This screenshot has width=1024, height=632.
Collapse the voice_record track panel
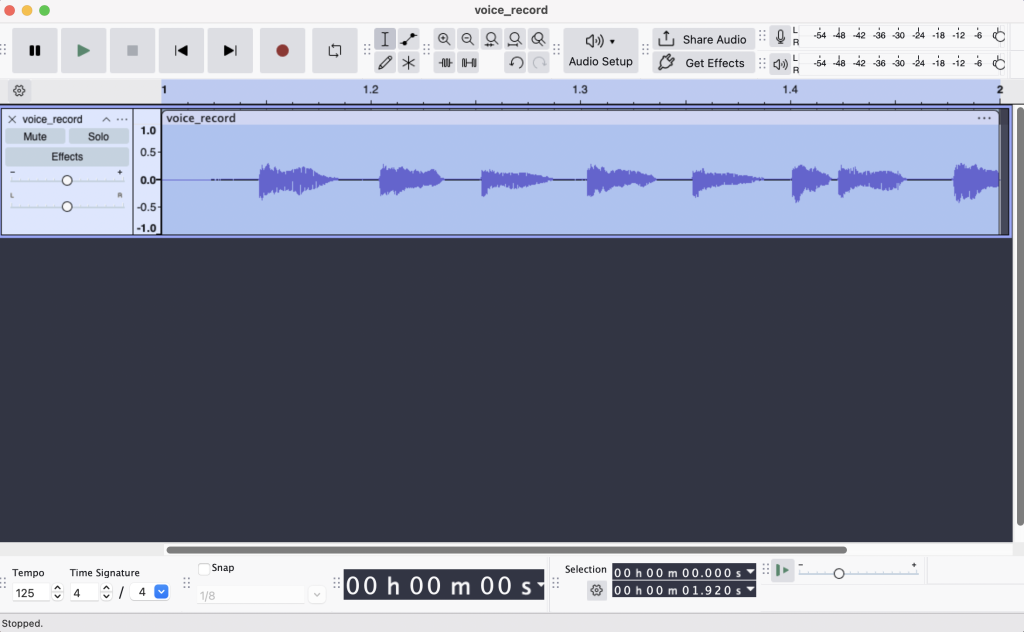click(106, 119)
